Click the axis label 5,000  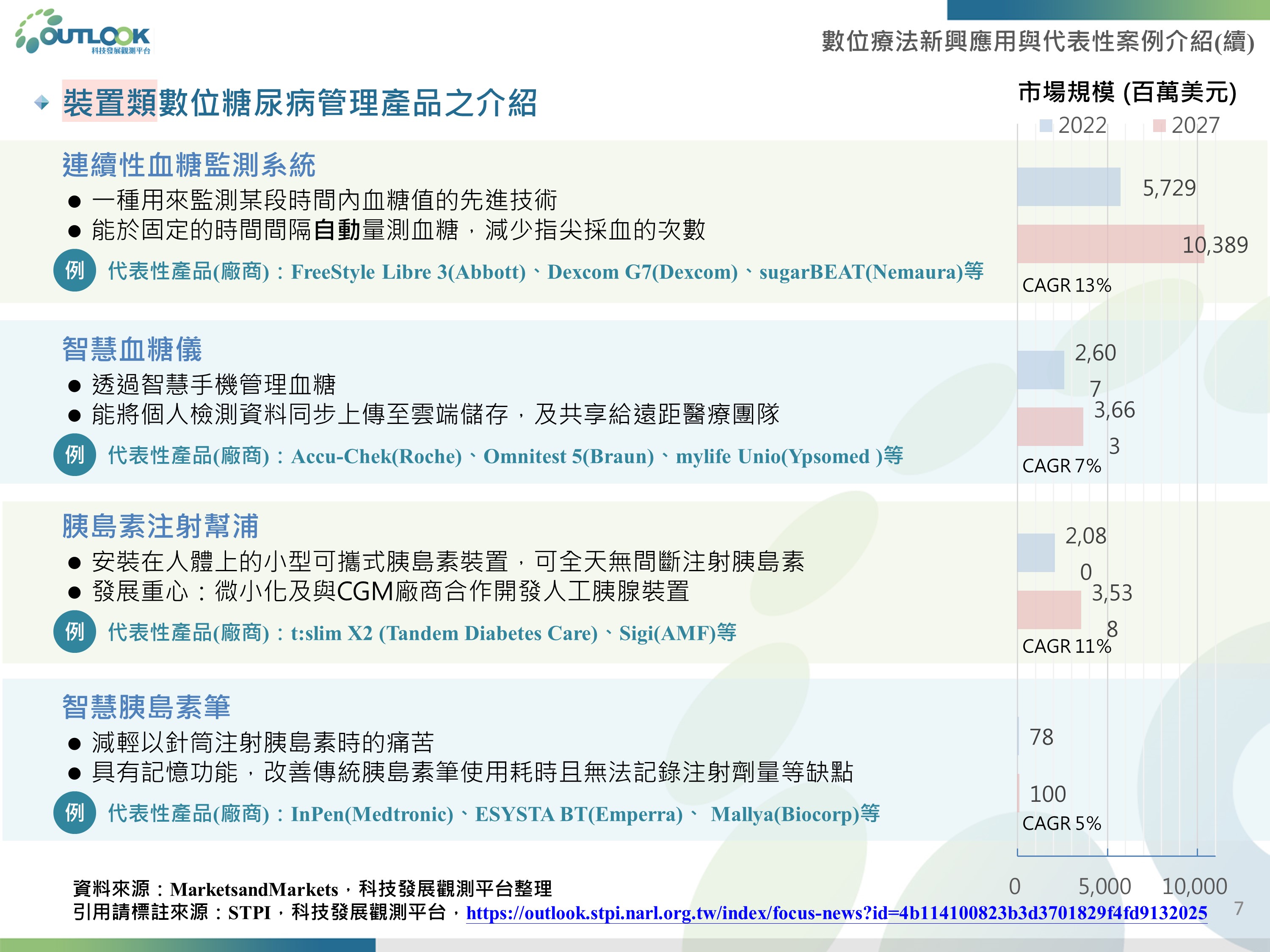[1104, 886]
